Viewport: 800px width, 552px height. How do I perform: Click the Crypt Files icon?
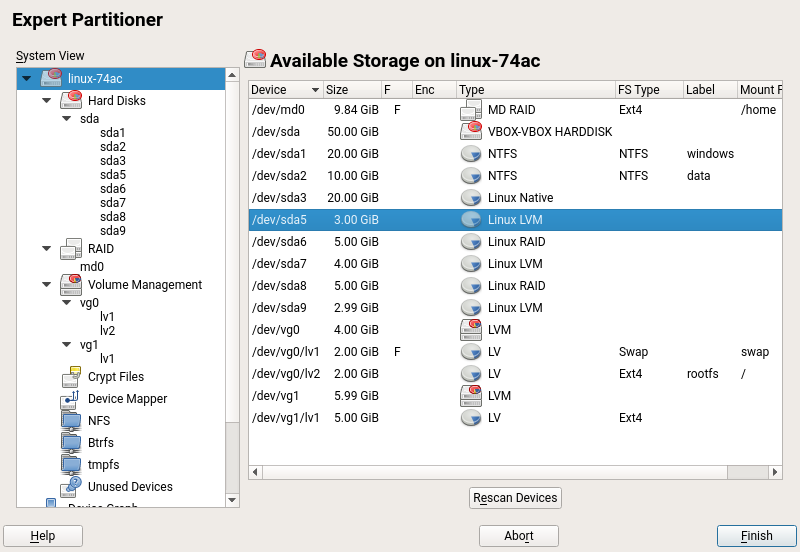coord(71,377)
